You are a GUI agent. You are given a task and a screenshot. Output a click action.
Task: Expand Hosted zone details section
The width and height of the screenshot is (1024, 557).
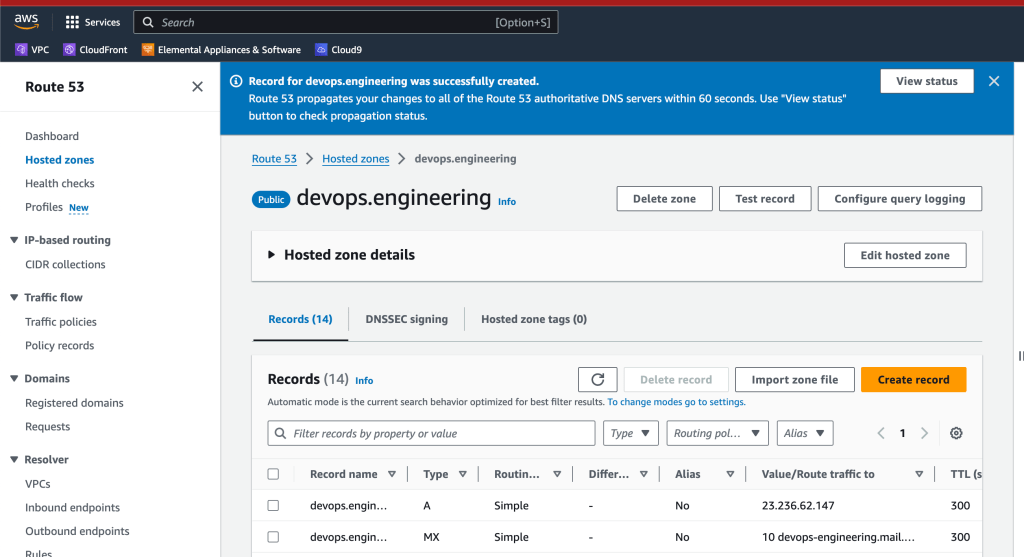pos(271,255)
